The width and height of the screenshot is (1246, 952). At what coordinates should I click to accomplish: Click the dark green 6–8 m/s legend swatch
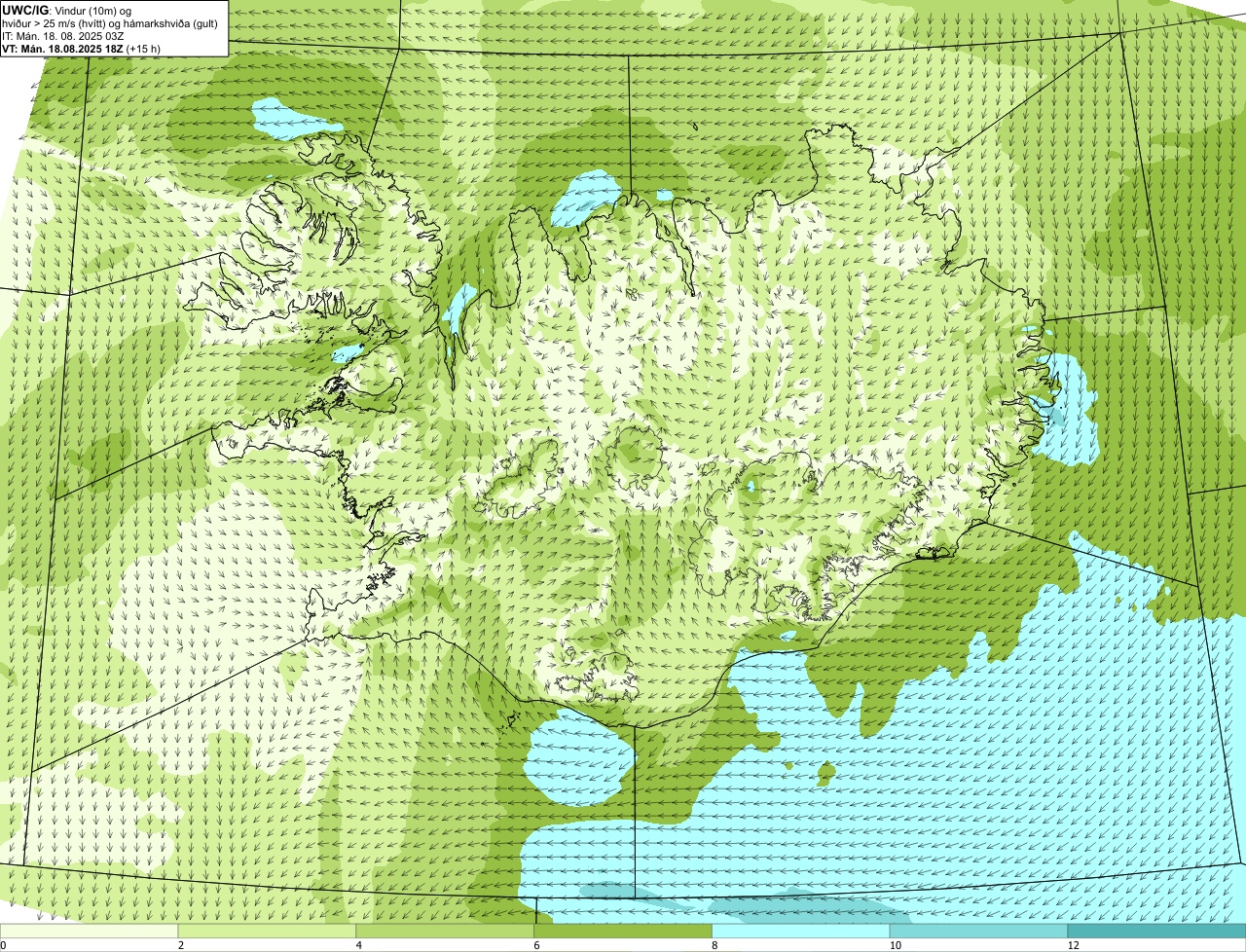tap(625, 931)
